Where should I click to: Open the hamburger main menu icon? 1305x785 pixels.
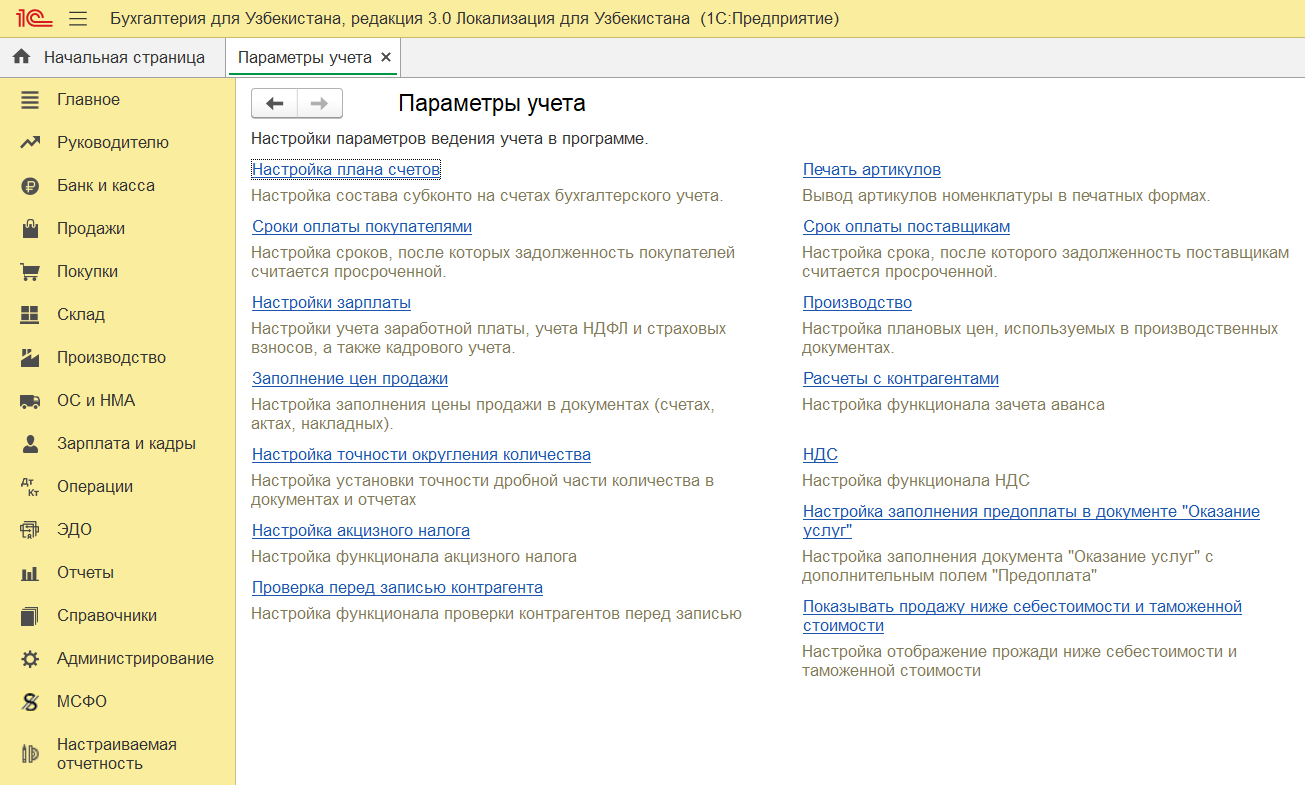point(78,19)
